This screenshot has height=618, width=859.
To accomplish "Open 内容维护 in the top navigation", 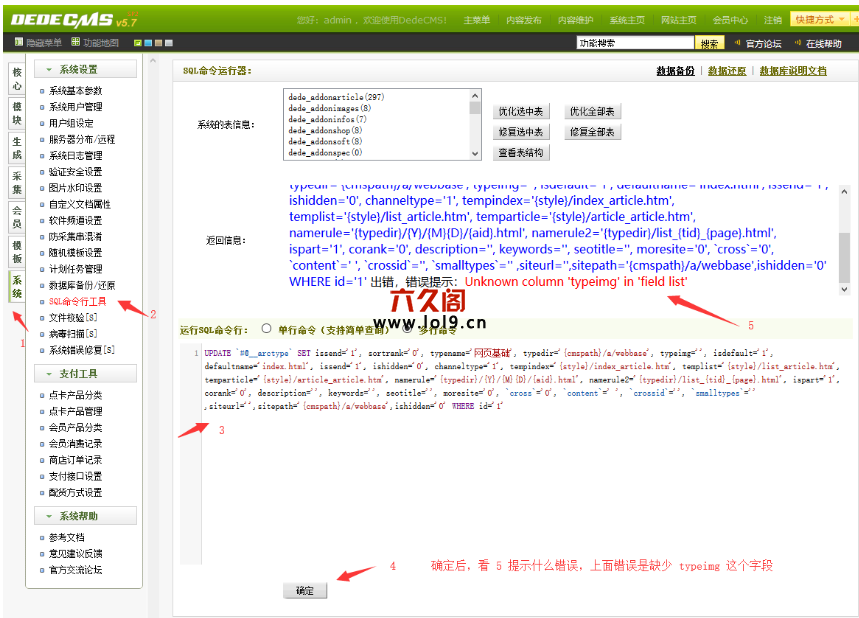I will (x=575, y=20).
